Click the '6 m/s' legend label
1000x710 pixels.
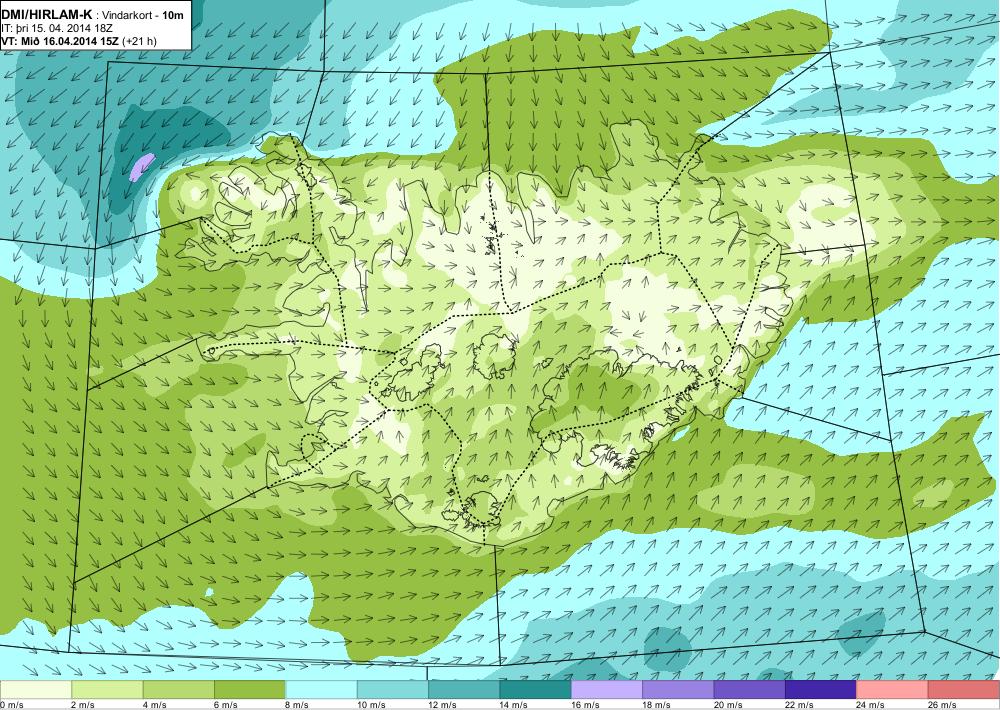pos(226,705)
